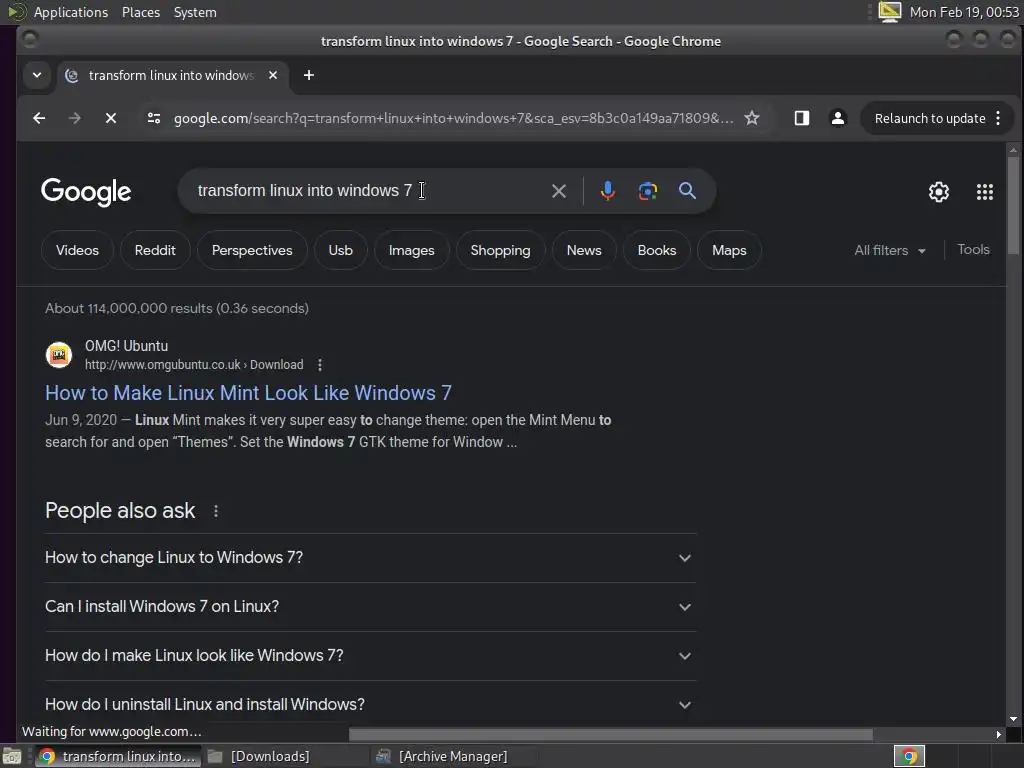Image resolution: width=1024 pixels, height=768 pixels.
Task: Click About 114,000,000 results text
Action: pyautogui.click(x=176, y=308)
